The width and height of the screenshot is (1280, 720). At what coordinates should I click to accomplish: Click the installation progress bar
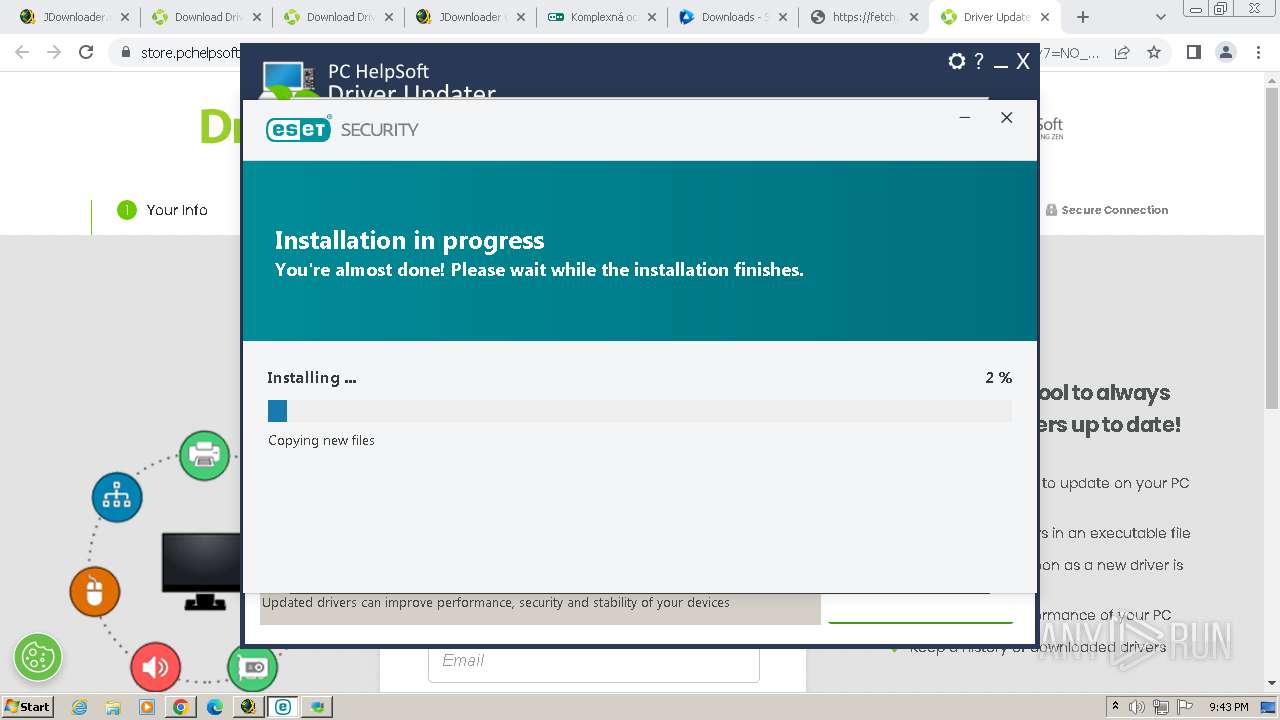click(x=639, y=411)
